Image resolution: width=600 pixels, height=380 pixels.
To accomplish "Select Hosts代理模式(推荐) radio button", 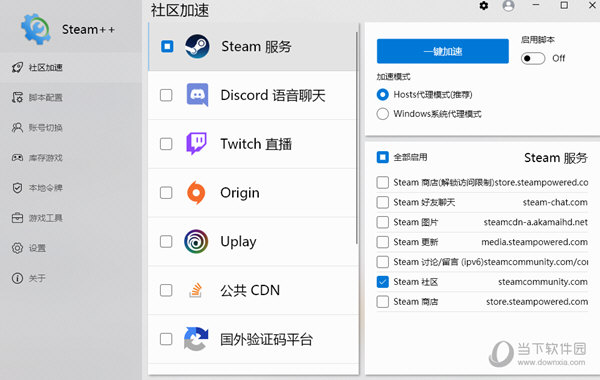I will pyautogui.click(x=383, y=95).
